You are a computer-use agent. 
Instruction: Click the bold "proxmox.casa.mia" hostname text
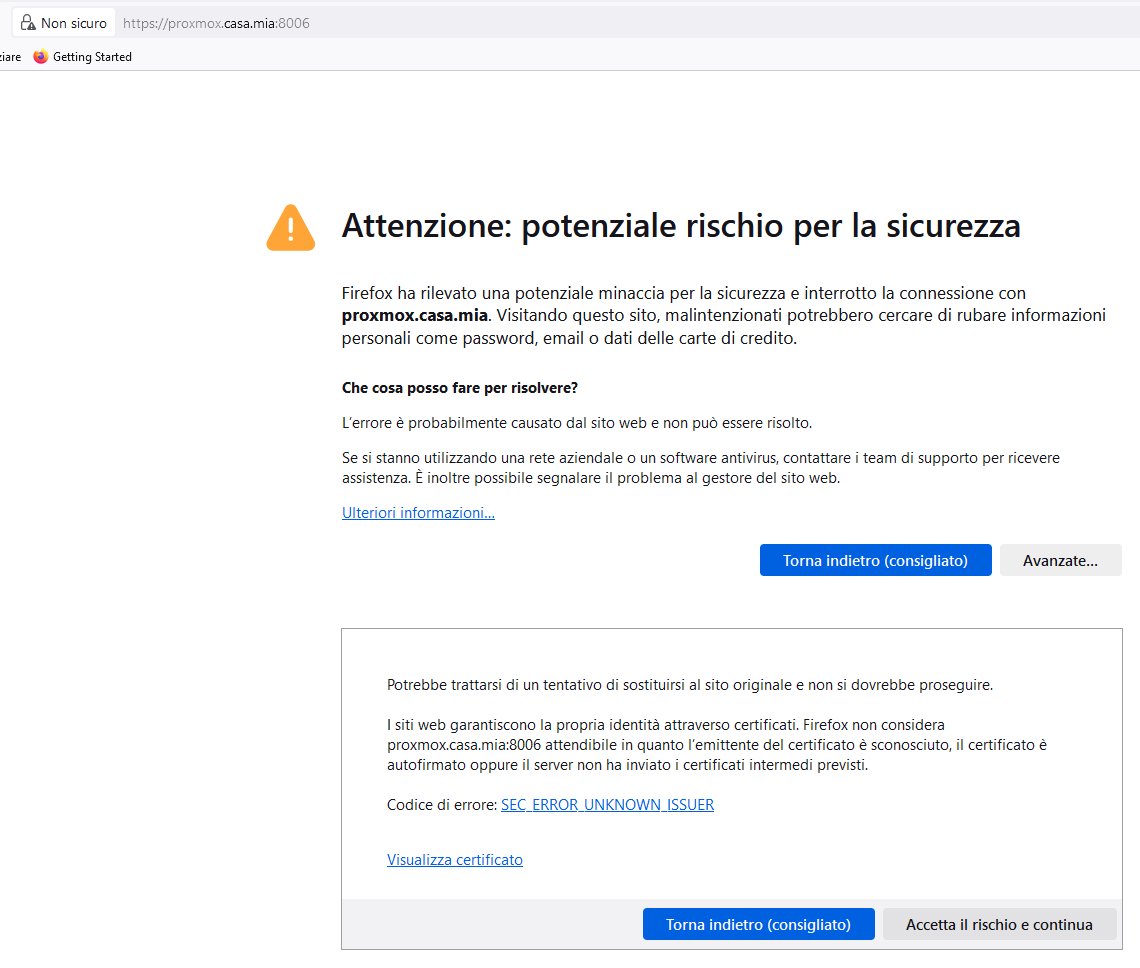[414, 316]
